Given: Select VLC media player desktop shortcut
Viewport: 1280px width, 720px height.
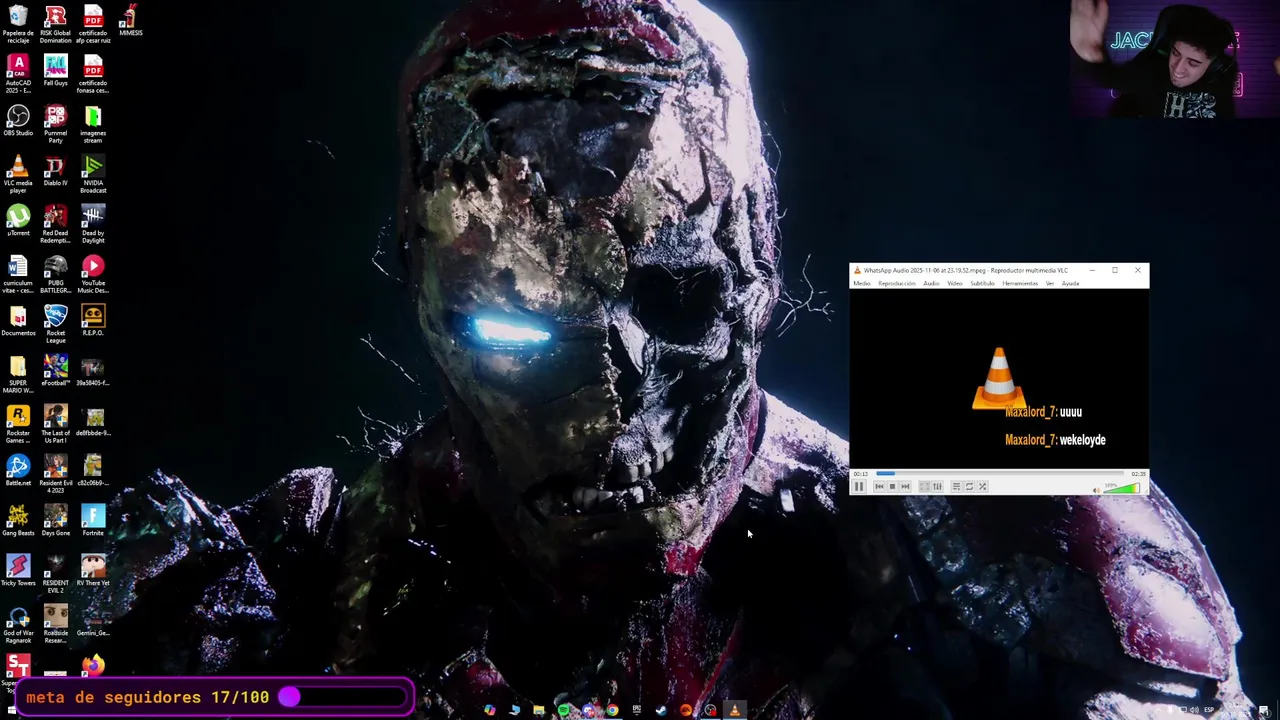Looking at the screenshot, I should 18,175.
